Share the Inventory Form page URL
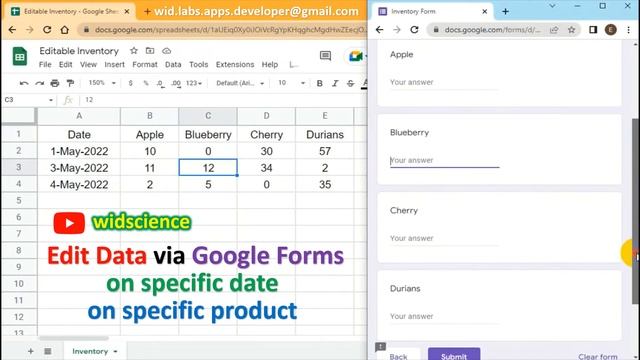640x360 pixels. tap(554, 30)
